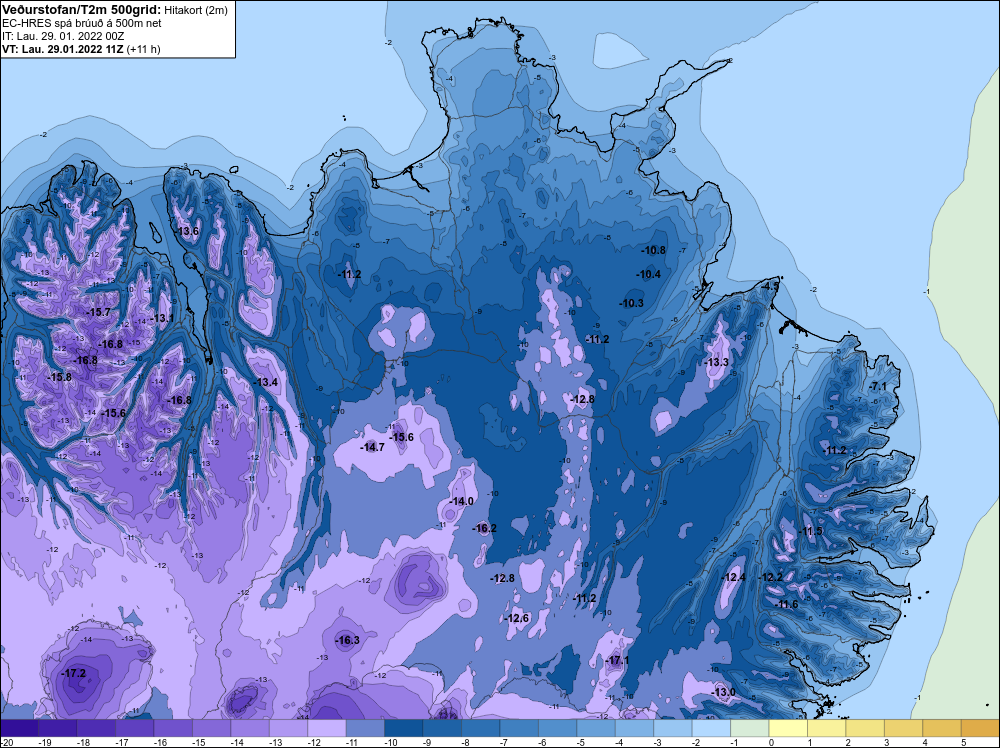Image resolution: width=1000 pixels, height=748 pixels.
Task: Click the 'Veðurstofan/T2m 500grid:' title text
Action: pos(82,10)
